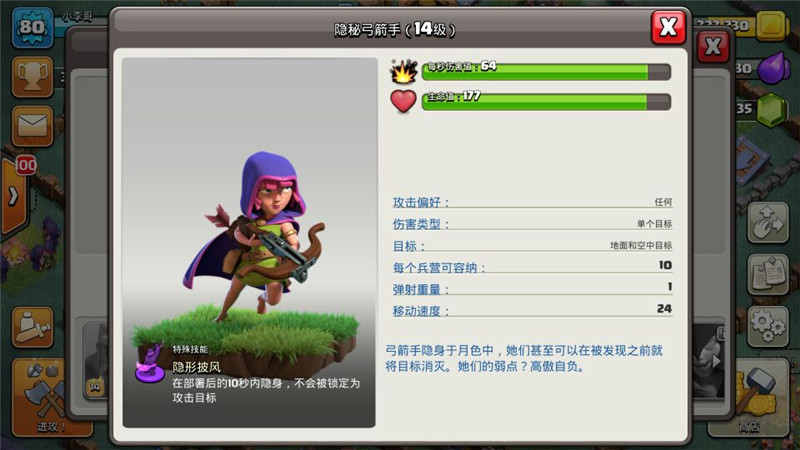
Task: Open the mail envelope icon
Action: pos(32,126)
